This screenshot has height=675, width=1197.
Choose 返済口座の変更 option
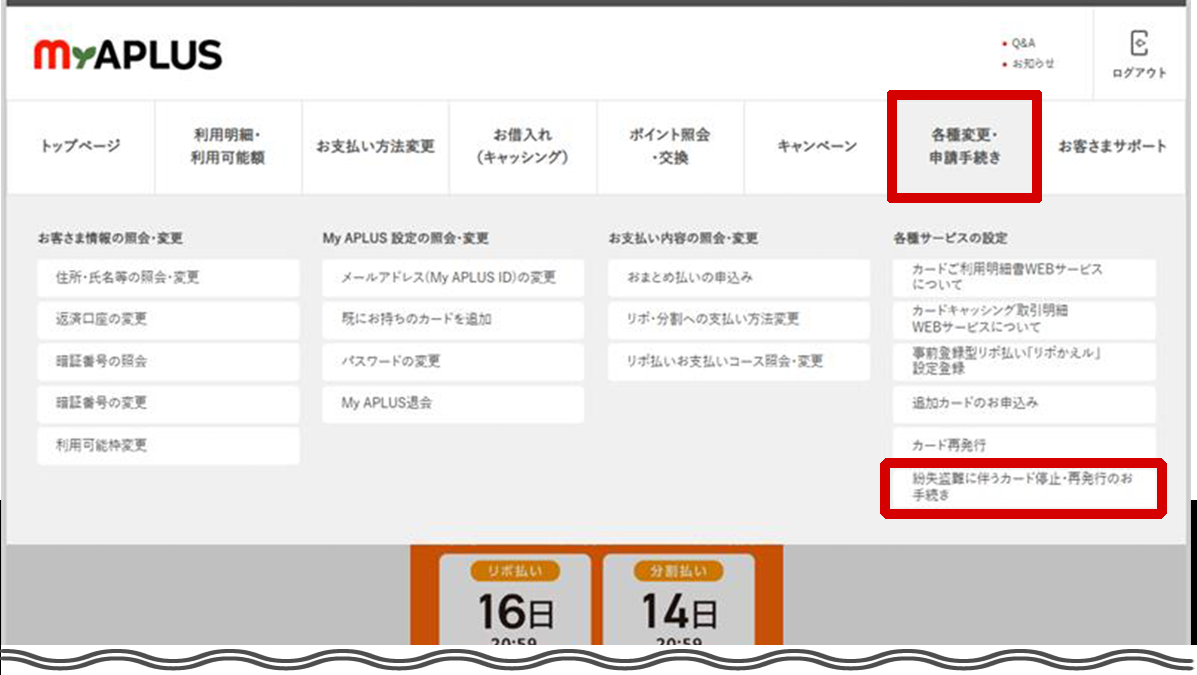168,320
